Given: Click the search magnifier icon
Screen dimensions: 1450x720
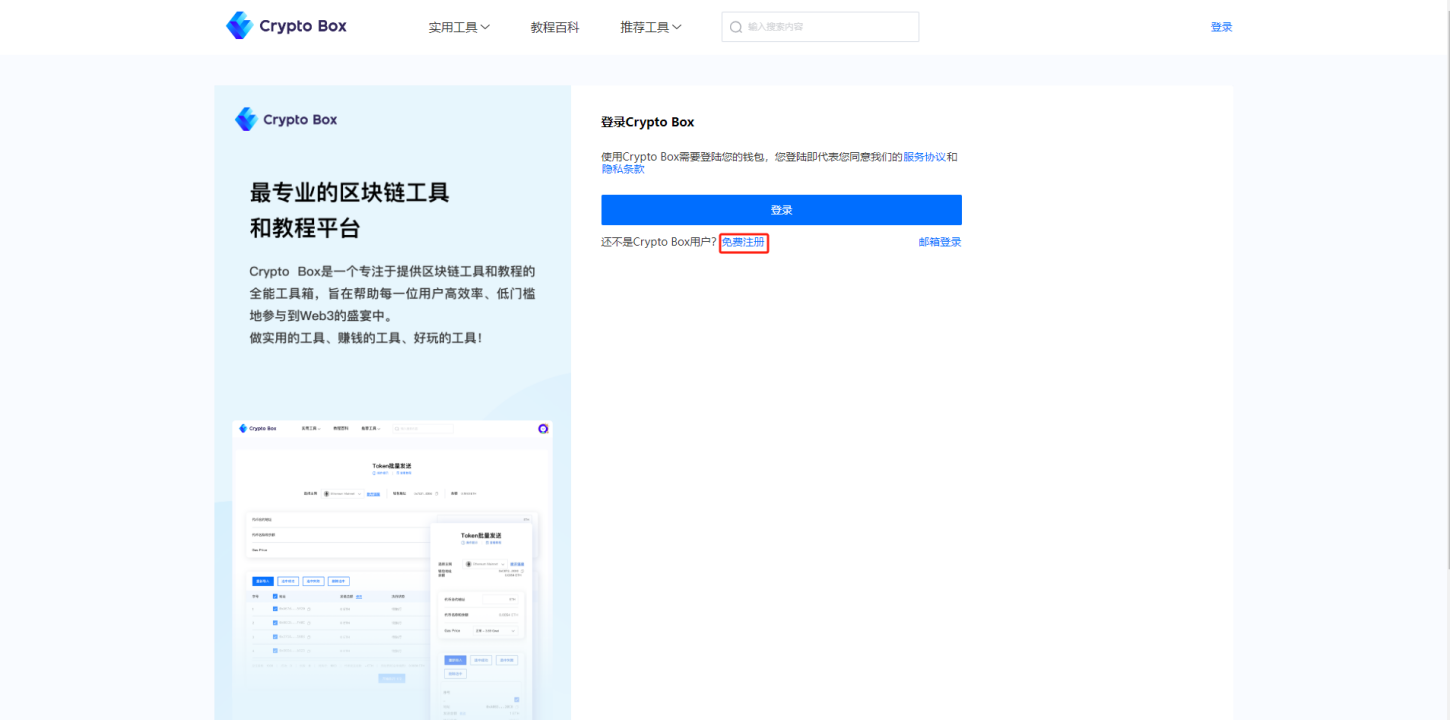Looking at the screenshot, I should pyautogui.click(x=736, y=27).
